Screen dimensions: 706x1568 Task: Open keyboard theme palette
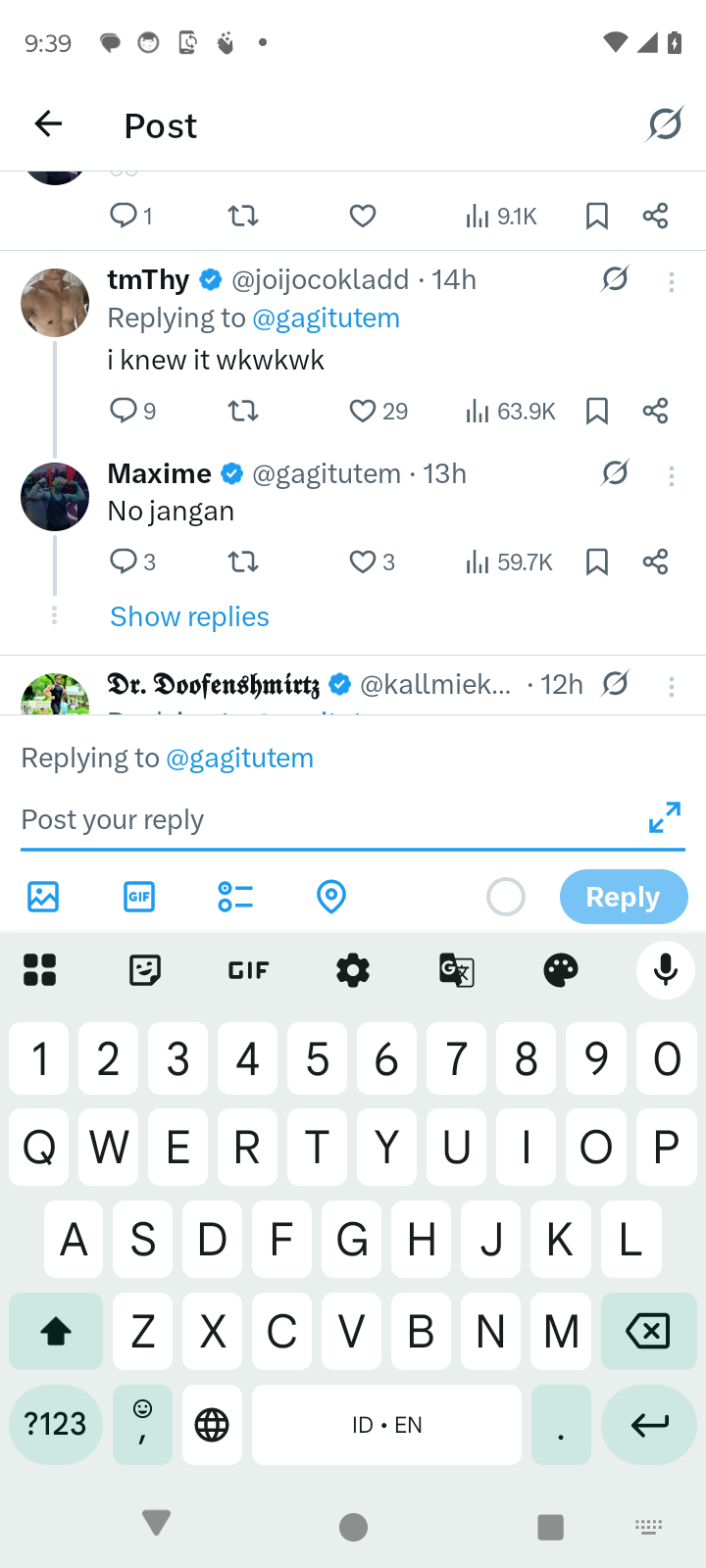pos(561,970)
